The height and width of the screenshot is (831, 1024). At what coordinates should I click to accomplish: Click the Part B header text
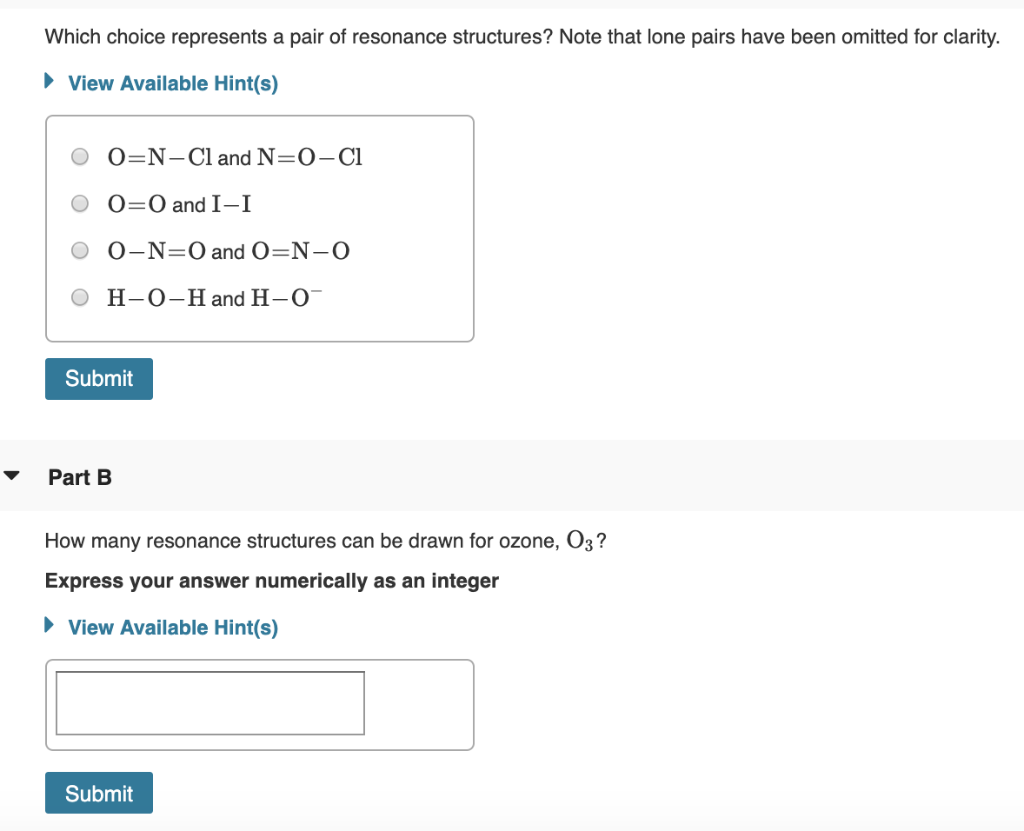(x=80, y=477)
